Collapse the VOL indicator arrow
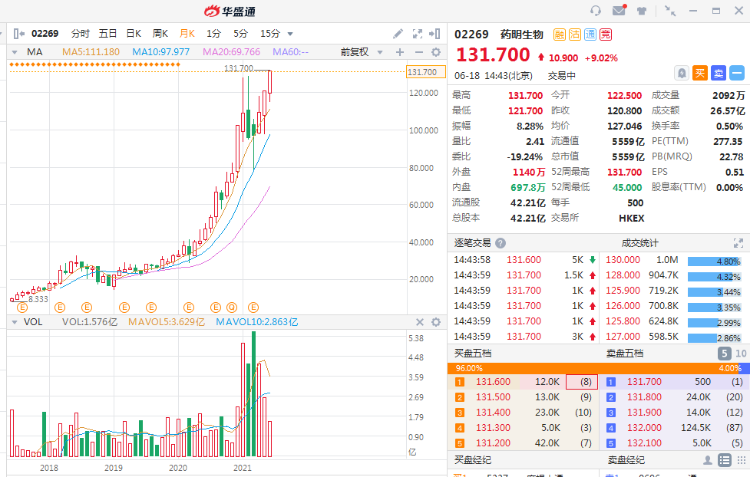 coord(15,322)
